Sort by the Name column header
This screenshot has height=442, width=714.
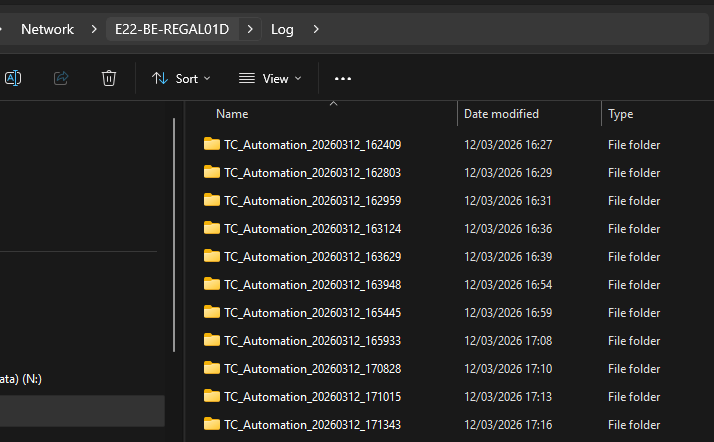click(232, 114)
